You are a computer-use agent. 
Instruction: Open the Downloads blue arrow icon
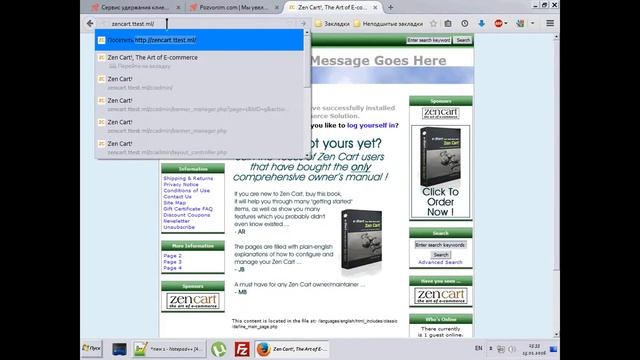[482, 24]
